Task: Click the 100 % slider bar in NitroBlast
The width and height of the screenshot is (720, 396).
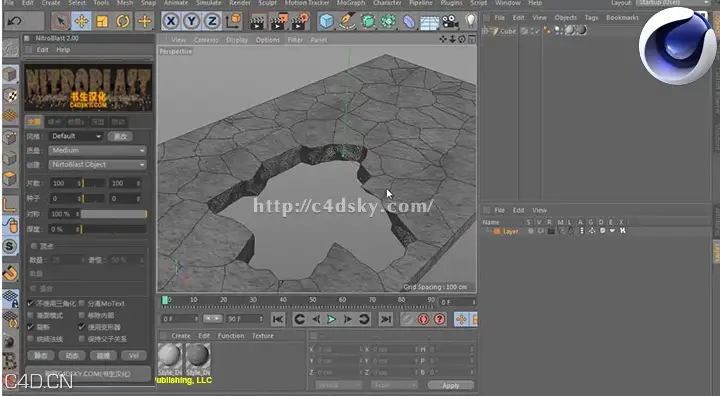Action: pyautogui.click(x=114, y=214)
